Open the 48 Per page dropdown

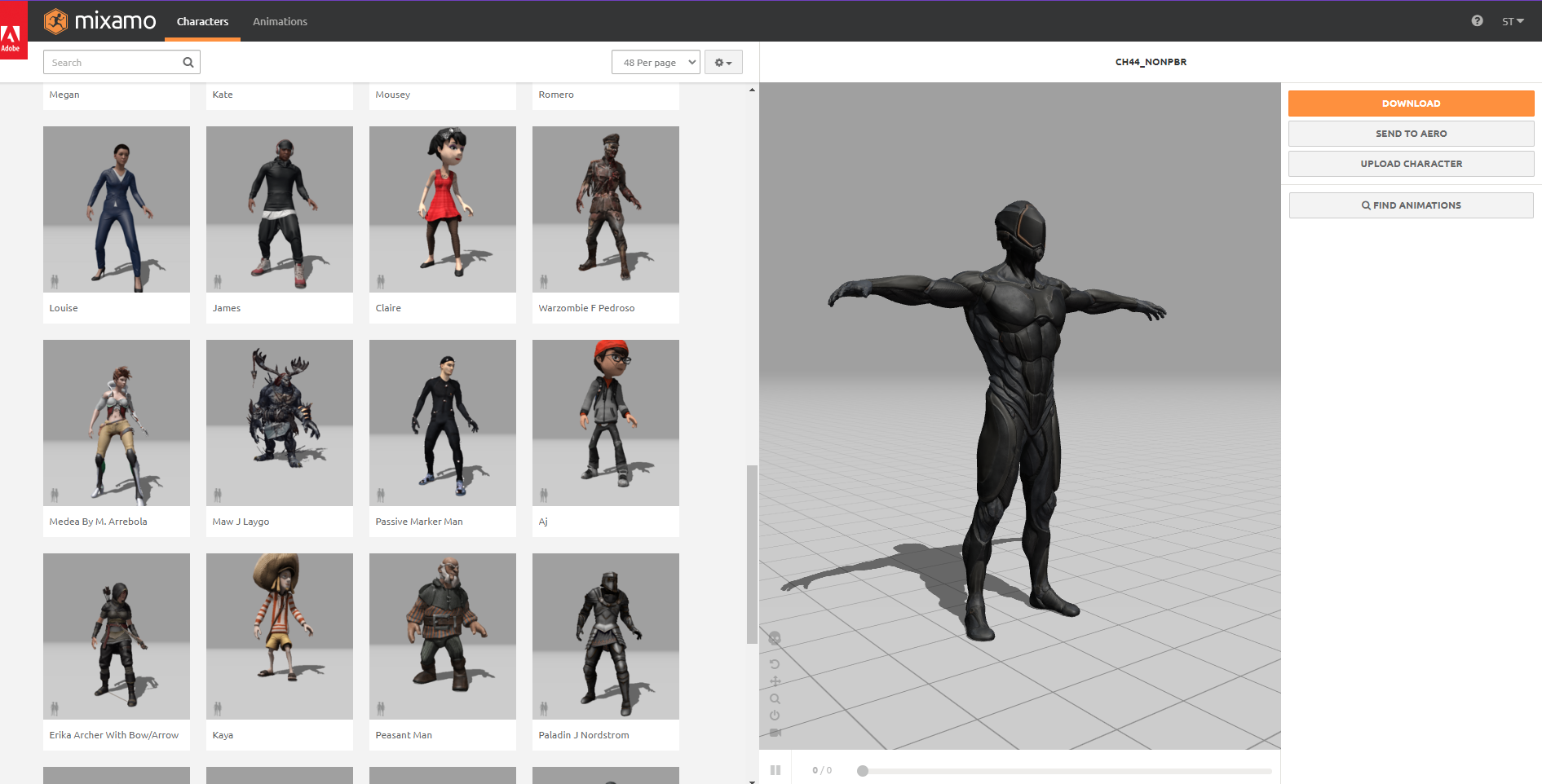(656, 63)
